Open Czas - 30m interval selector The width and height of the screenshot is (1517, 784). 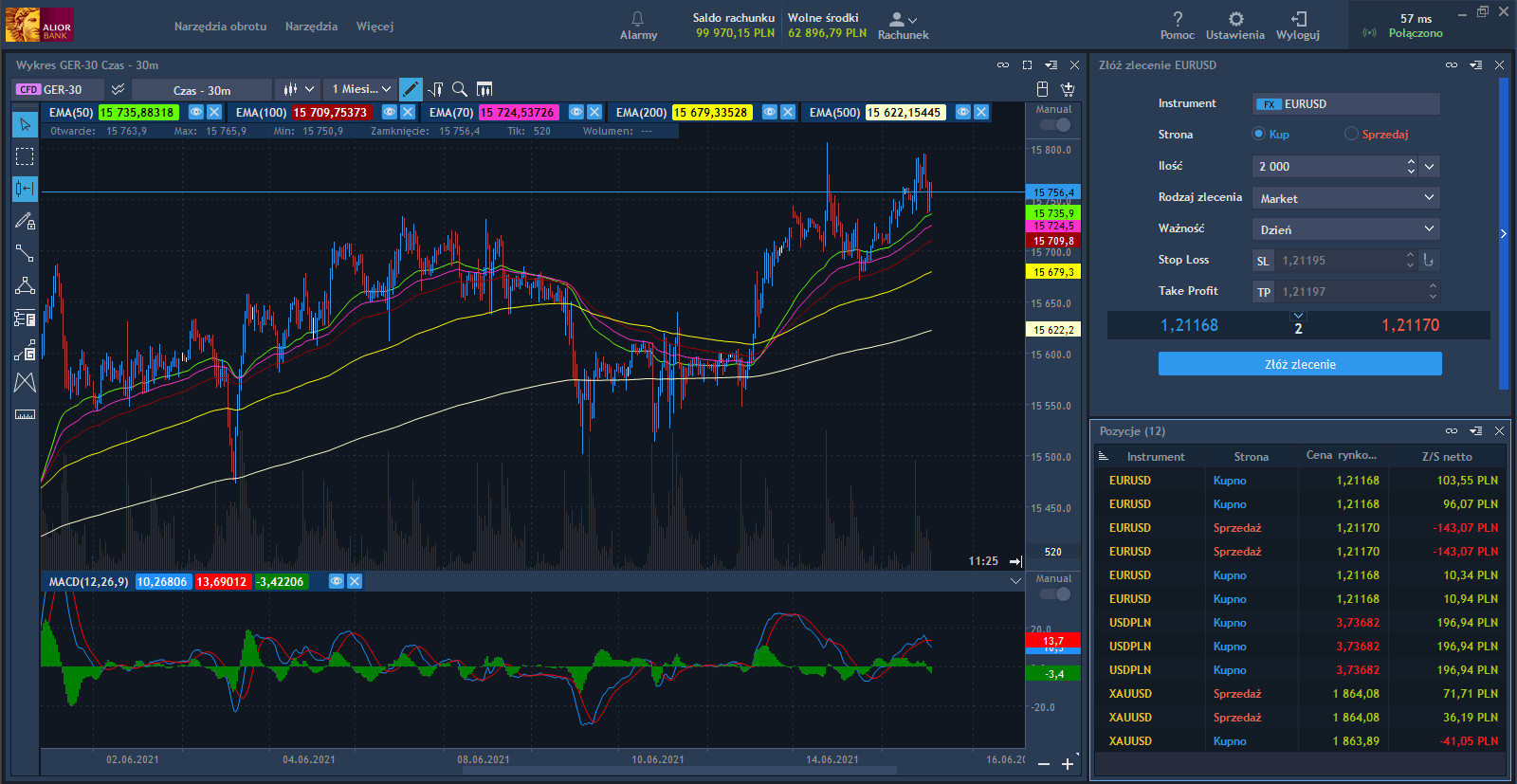coord(201,90)
